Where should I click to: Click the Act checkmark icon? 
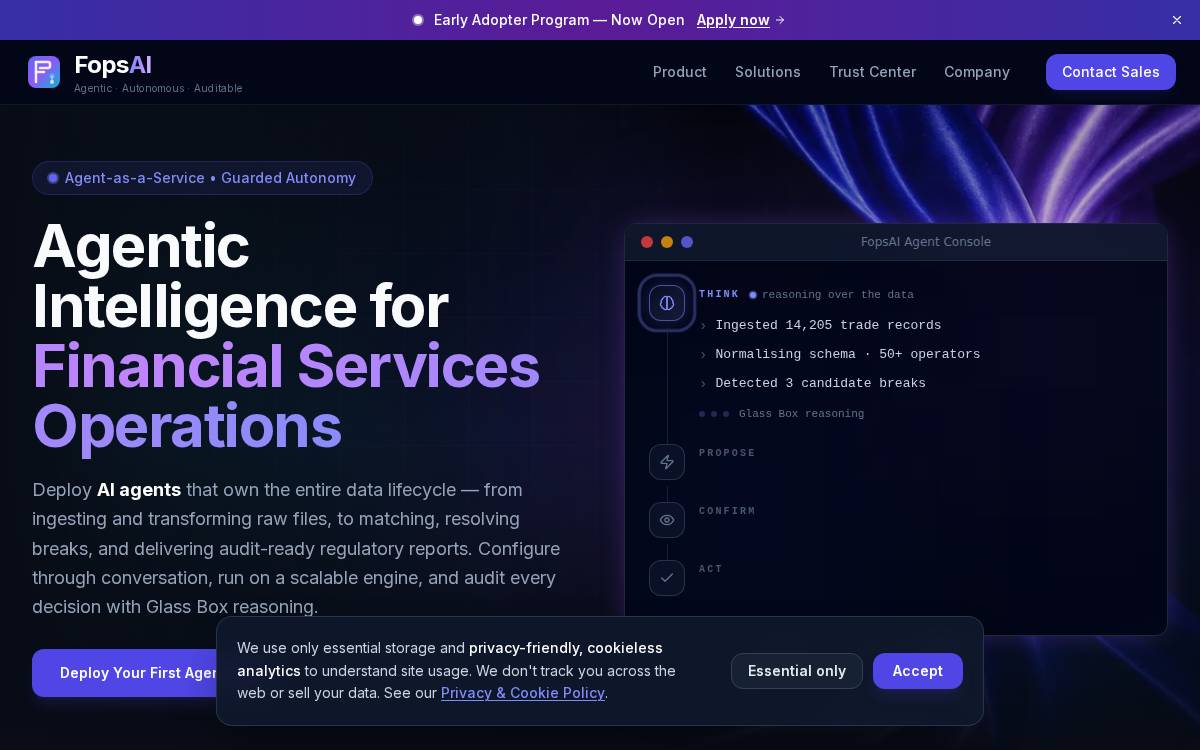coord(667,578)
